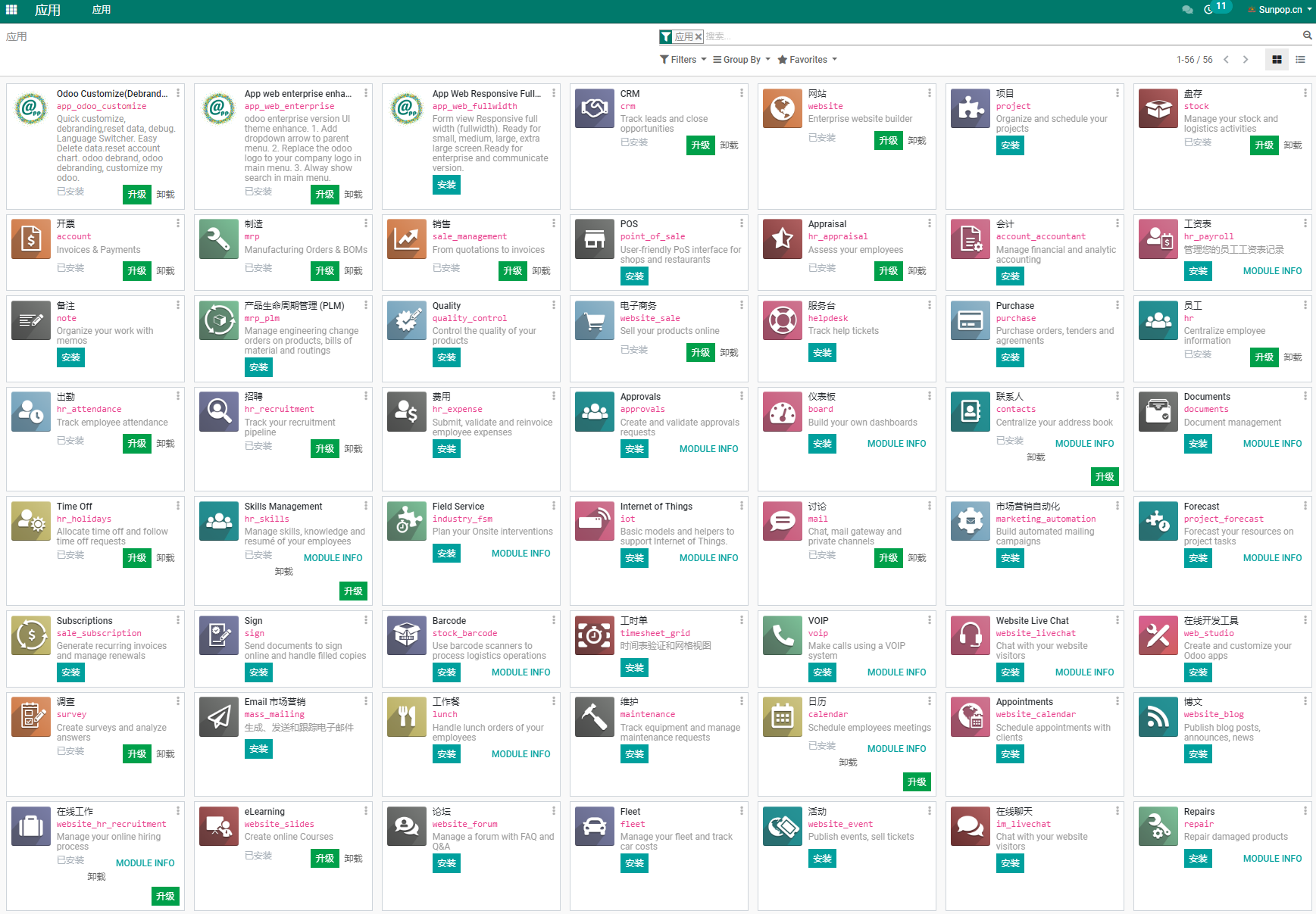Click the 开票 account invoice icon
The height and width of the screenshot is (914, 1316).
pos(31,239)
